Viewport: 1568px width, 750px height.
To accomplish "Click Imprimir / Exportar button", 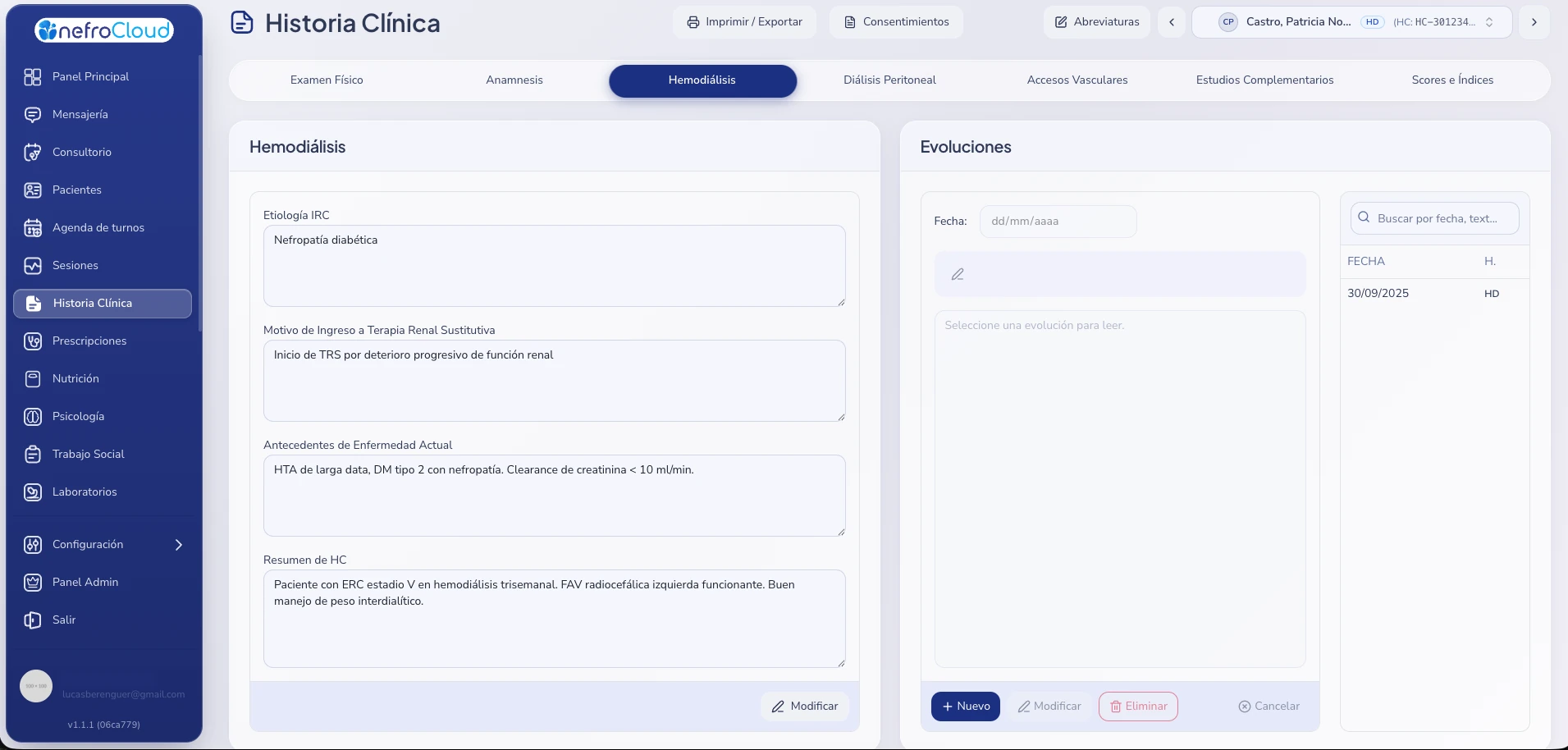I will (745, 22).
